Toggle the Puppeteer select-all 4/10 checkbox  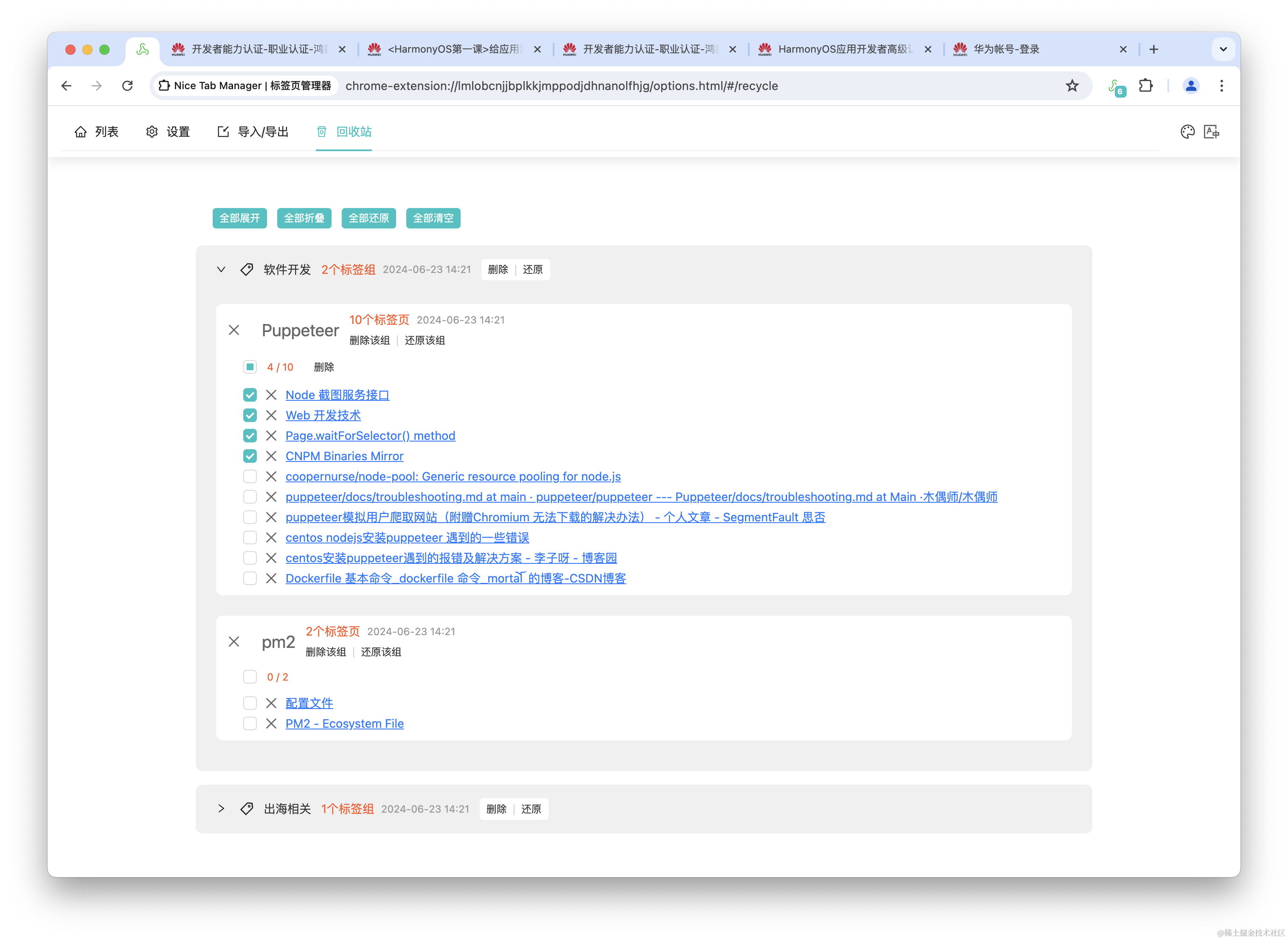coord(250,367)
